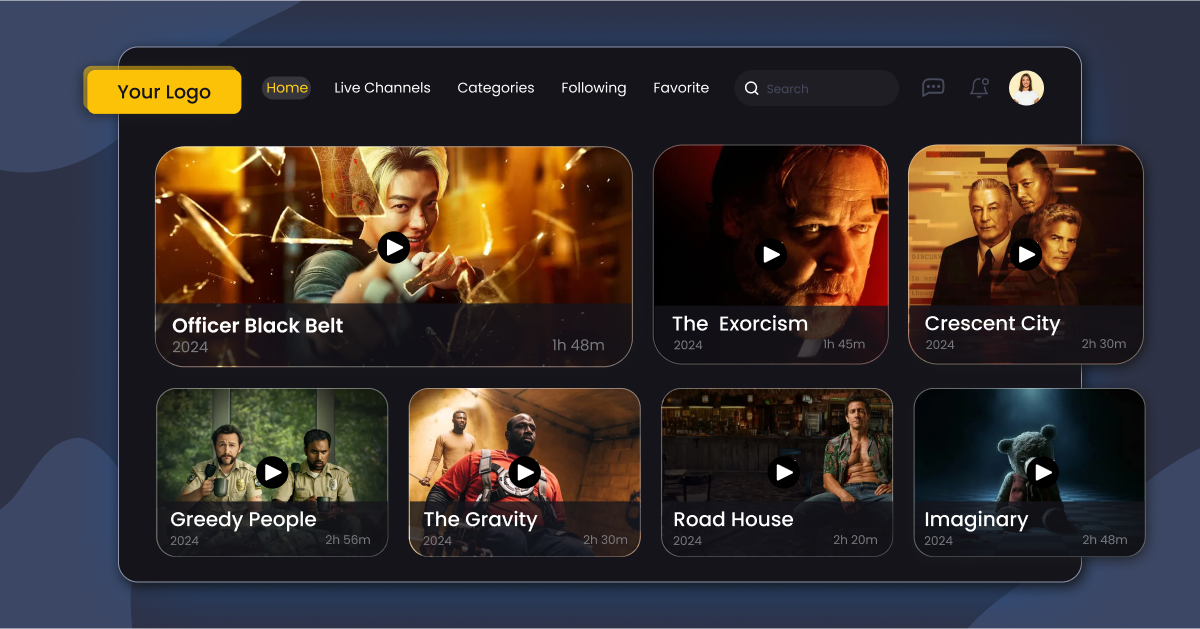Open your profile avatar picture
The width and height of the screenshot is (1200, 629).
1026,88
